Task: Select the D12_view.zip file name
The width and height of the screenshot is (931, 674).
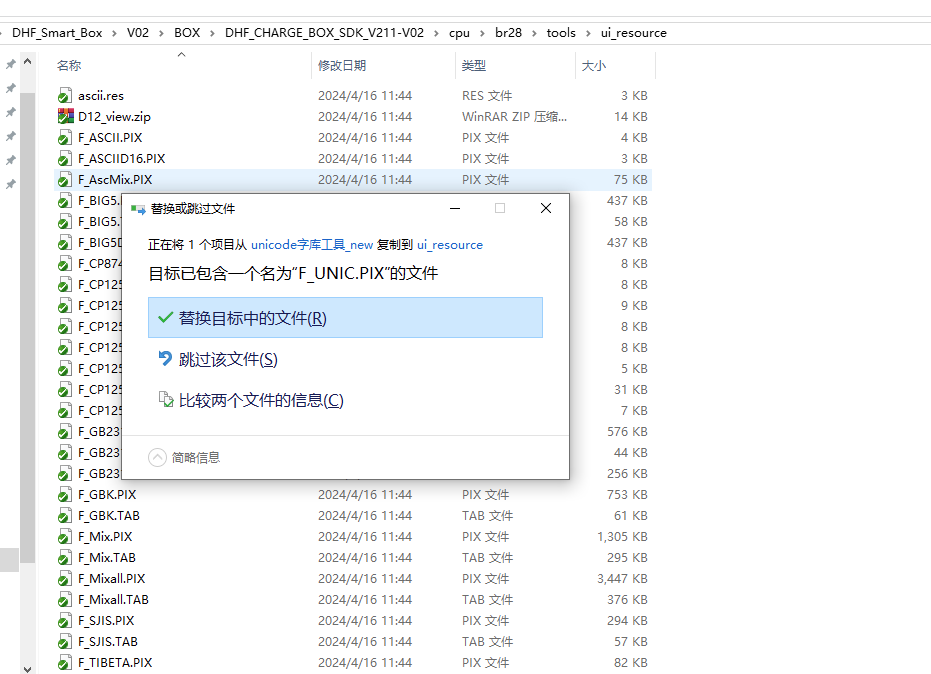Action: [x=114, y=116]
